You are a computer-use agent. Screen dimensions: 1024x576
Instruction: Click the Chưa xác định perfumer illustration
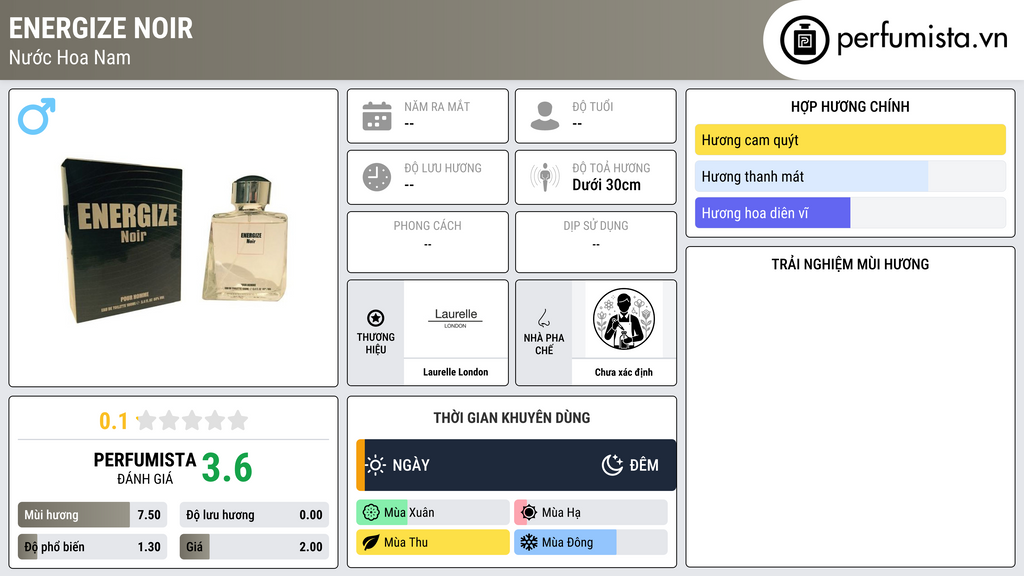tap(624, 319)
